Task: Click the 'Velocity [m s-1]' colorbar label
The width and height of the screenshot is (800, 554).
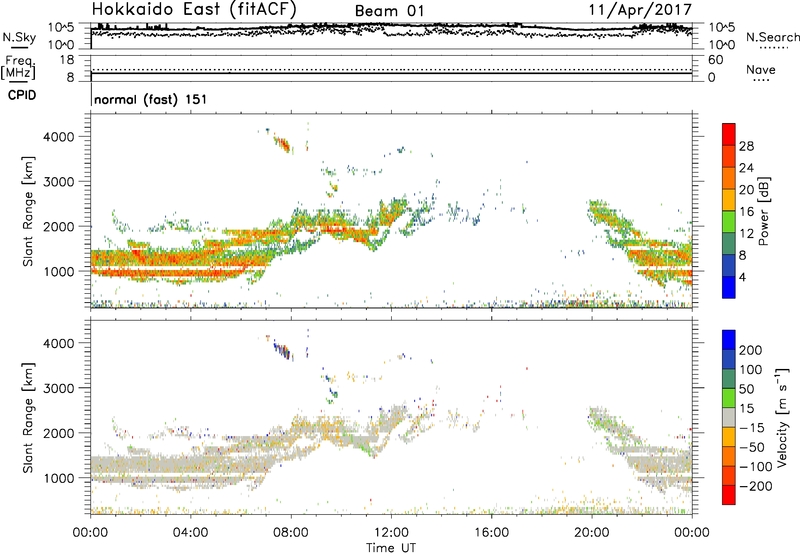Action: pyautogui.click(x=782, y=417)
